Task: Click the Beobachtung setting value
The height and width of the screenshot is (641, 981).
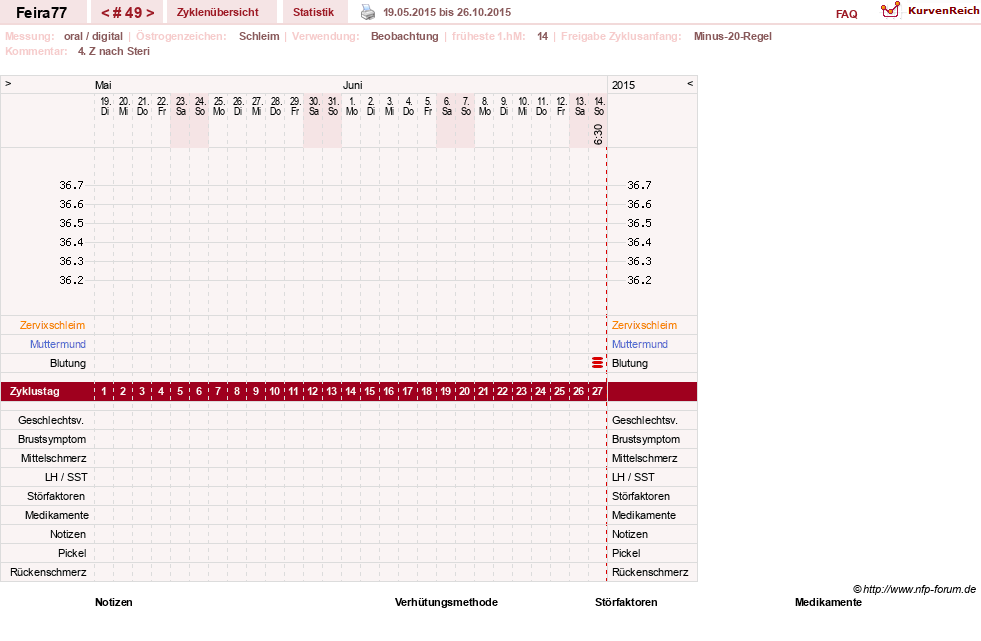Action: (x=405, y=36)
